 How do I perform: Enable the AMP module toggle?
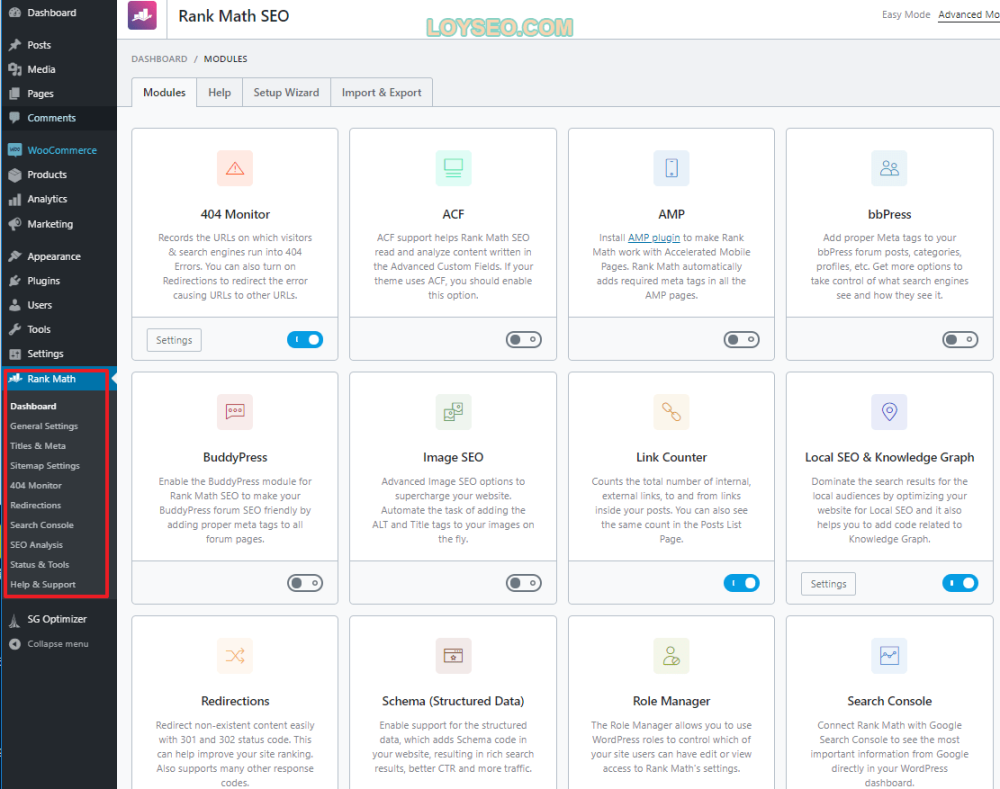pos(741,339)
